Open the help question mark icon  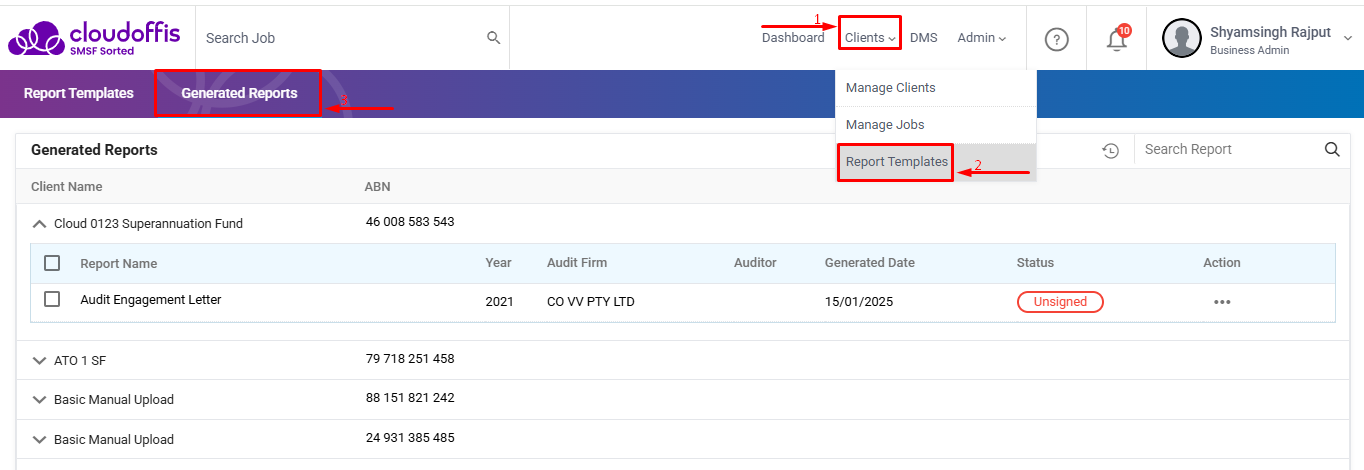[1056, 39]
